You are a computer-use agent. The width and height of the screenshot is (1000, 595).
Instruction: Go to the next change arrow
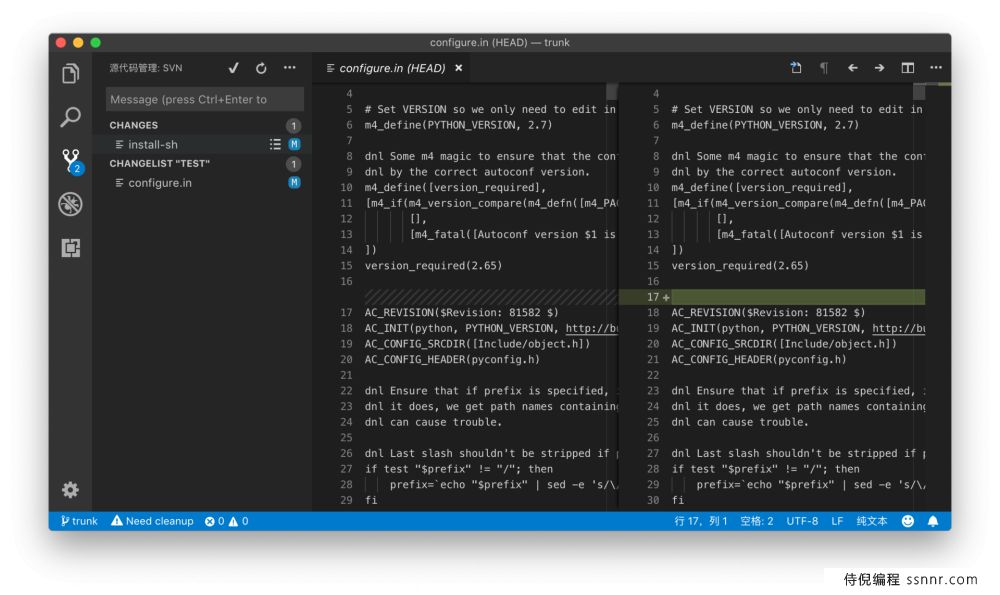879,68
